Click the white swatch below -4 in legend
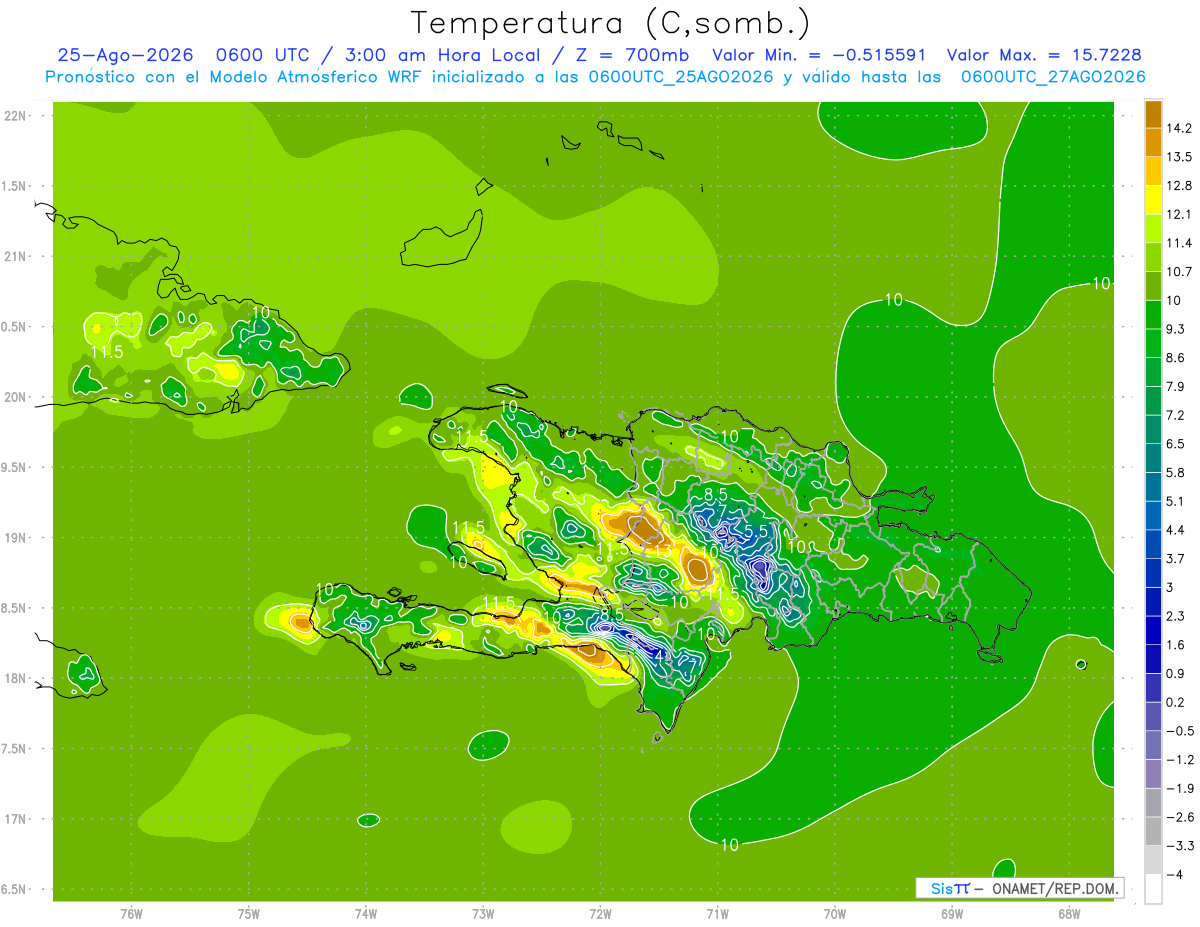Viewport: 1200px width, 927px height. tap(1153, 889)
